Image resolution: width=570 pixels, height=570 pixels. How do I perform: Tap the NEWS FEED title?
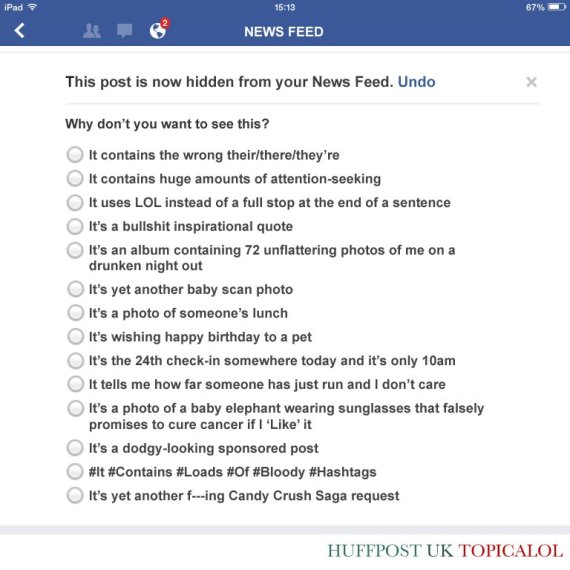284,32
